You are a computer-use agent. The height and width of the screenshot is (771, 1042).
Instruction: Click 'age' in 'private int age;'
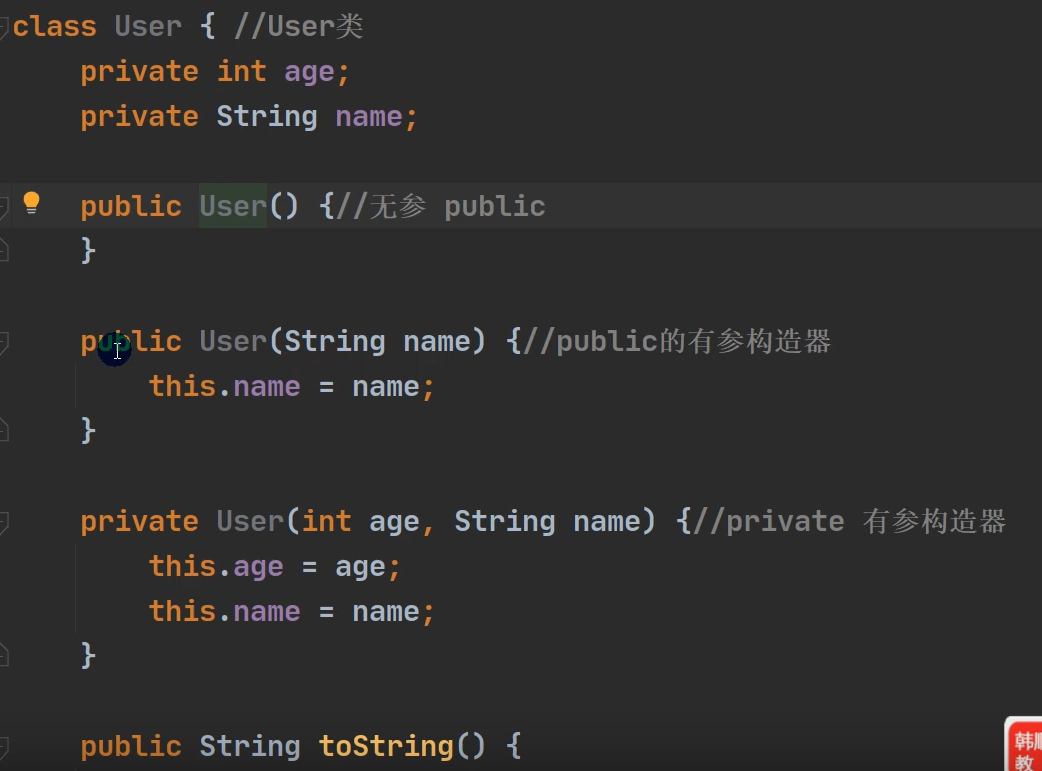[309, 72]
